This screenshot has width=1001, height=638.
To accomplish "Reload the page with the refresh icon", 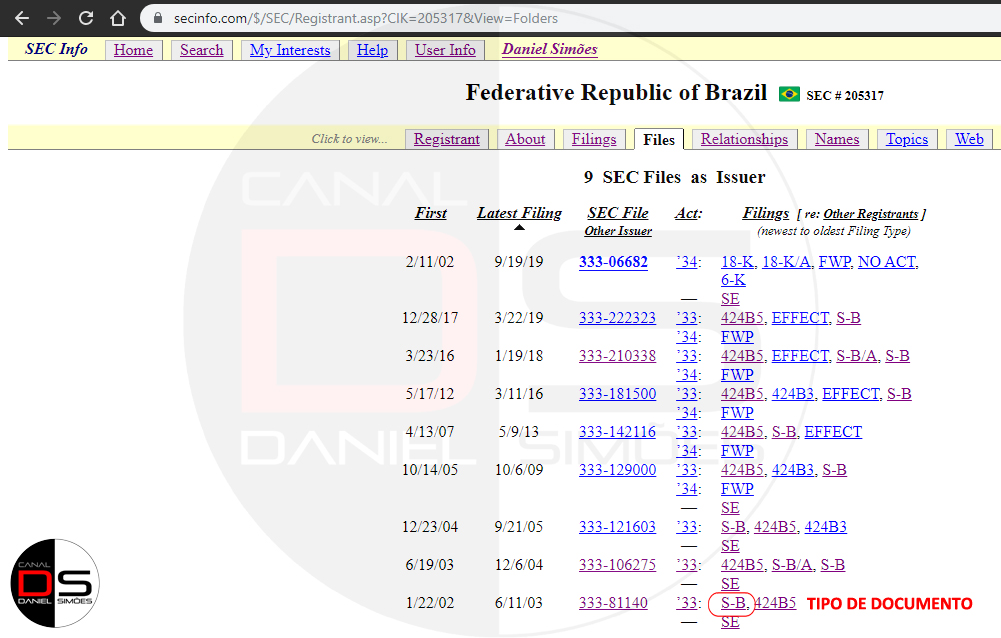I will 86,19.
